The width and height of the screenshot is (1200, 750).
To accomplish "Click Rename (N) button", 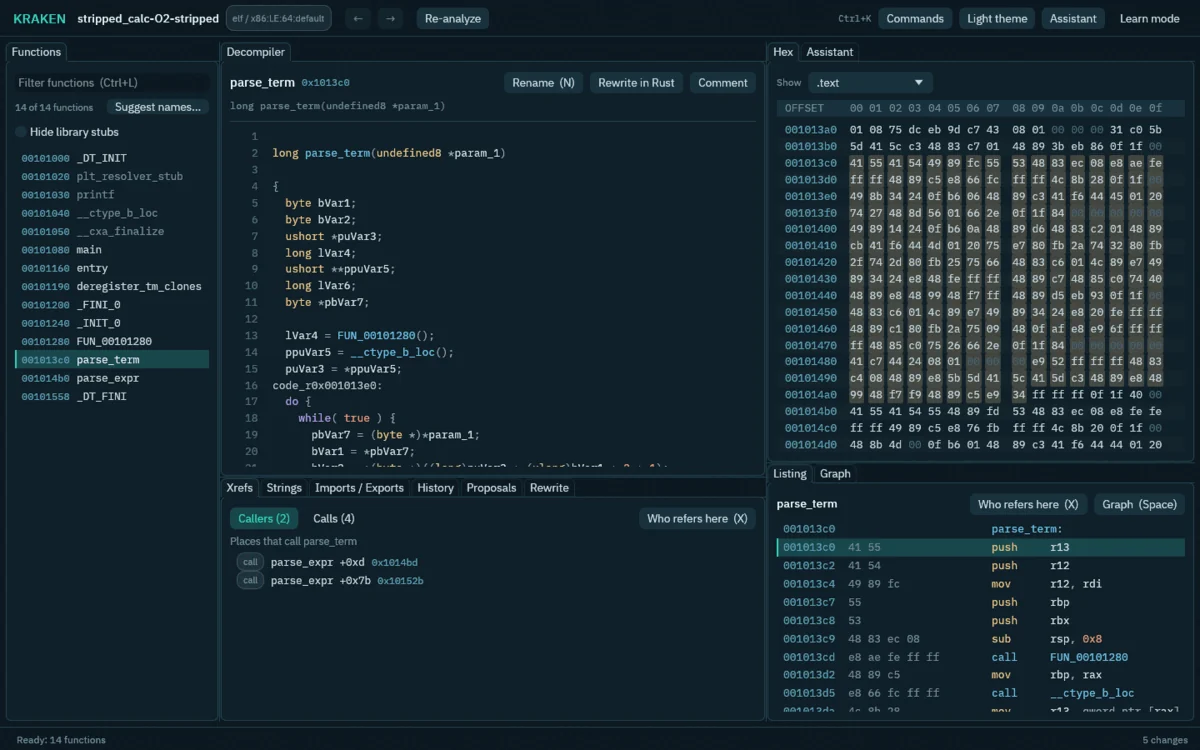I will point(543,83).
